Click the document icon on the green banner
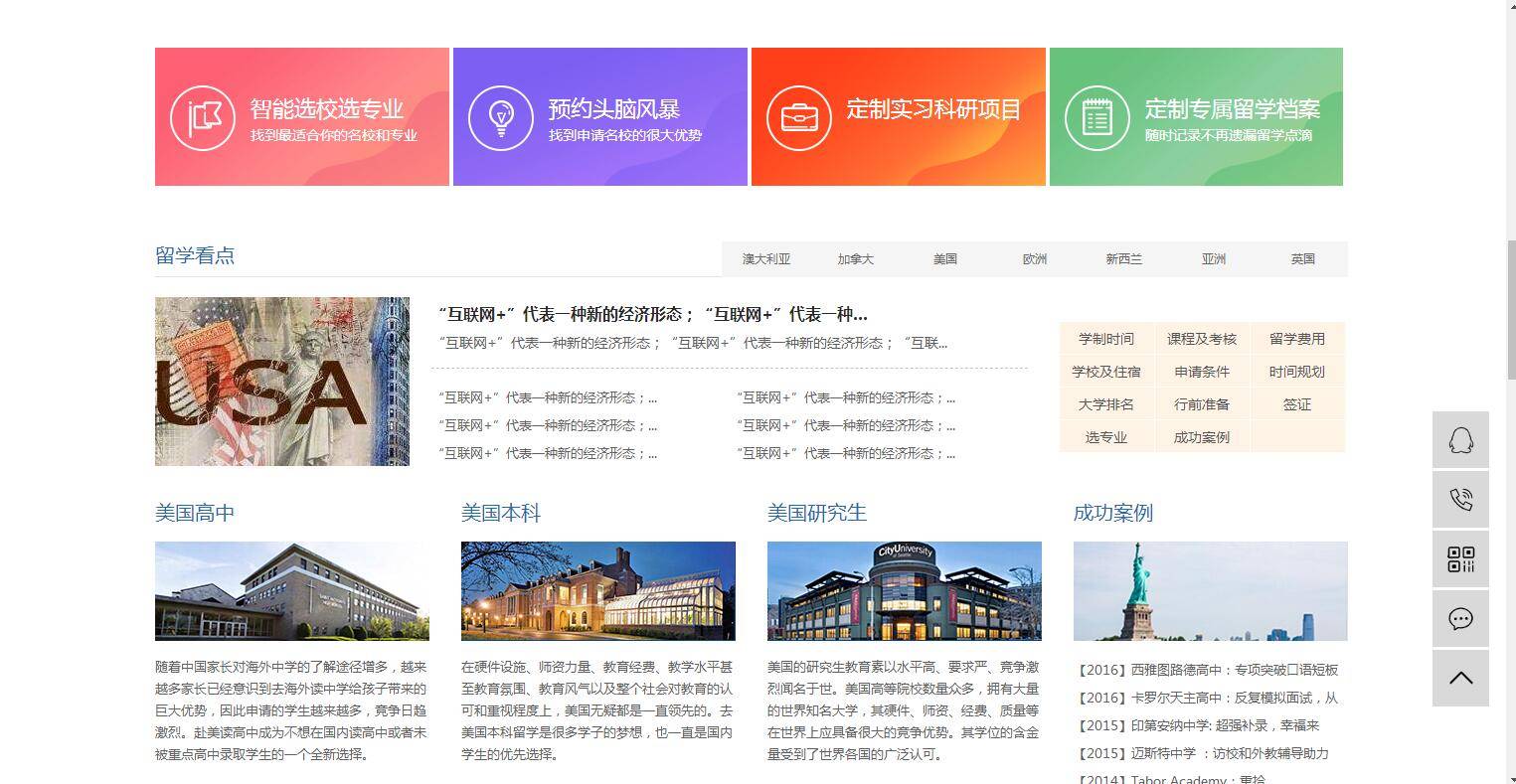1516x784 pixels. (1097, 118)
